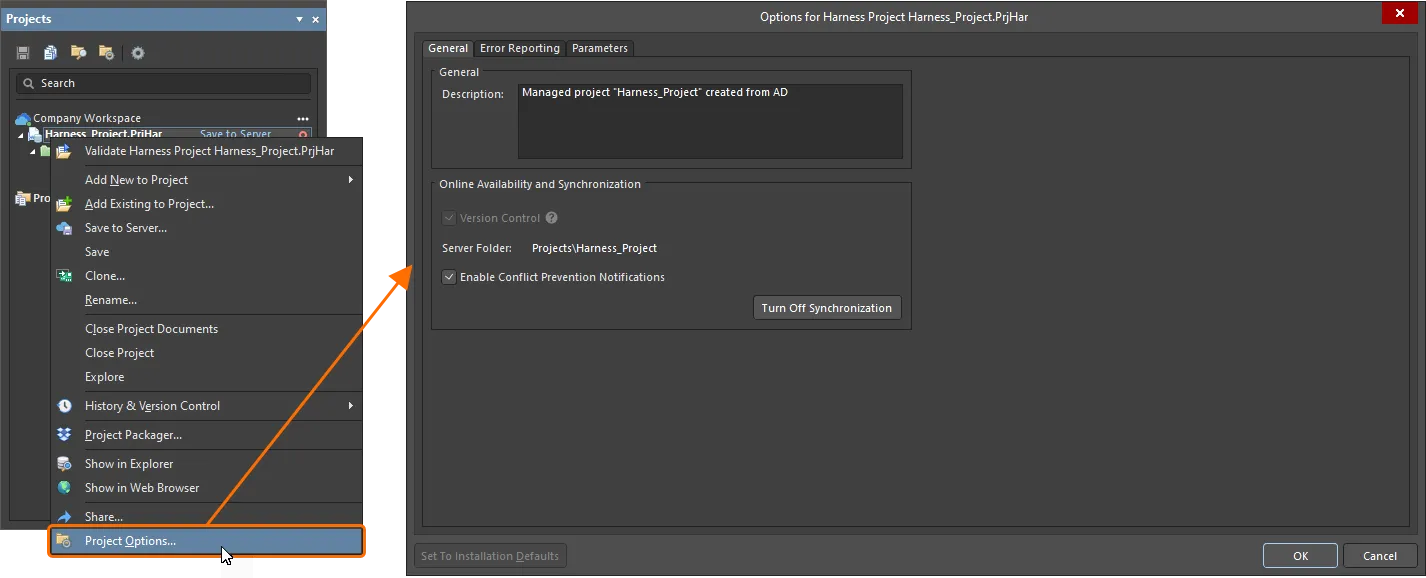
Task: Select the Company Workspace node
Action: tap(87, 118)
